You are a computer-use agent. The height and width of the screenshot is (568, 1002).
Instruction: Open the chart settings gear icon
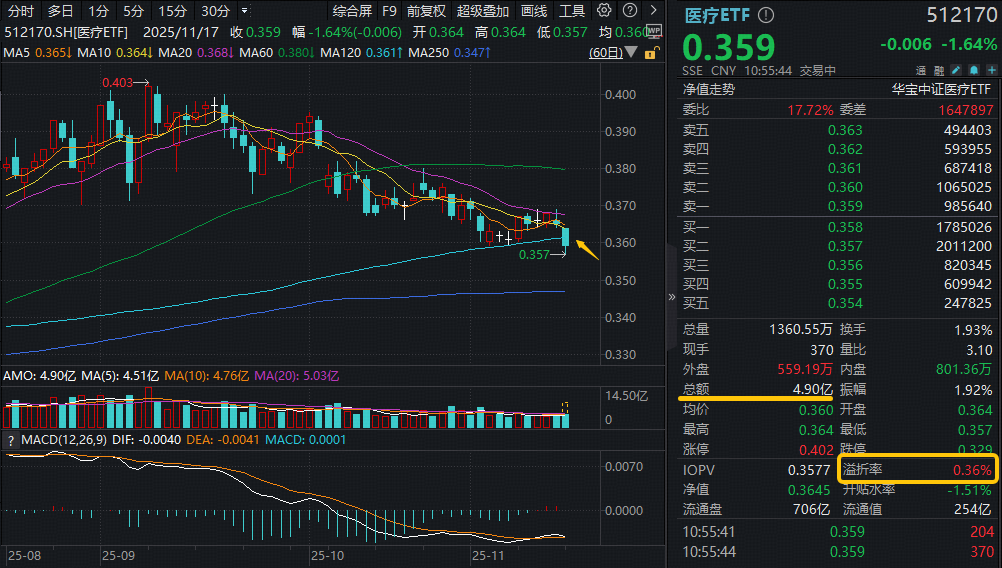(604, 11)
